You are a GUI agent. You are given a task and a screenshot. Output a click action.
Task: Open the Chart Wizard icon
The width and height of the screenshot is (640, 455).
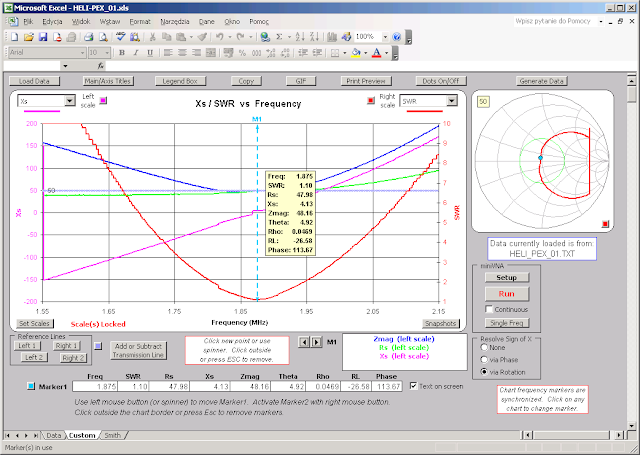(x=332, y=37)
